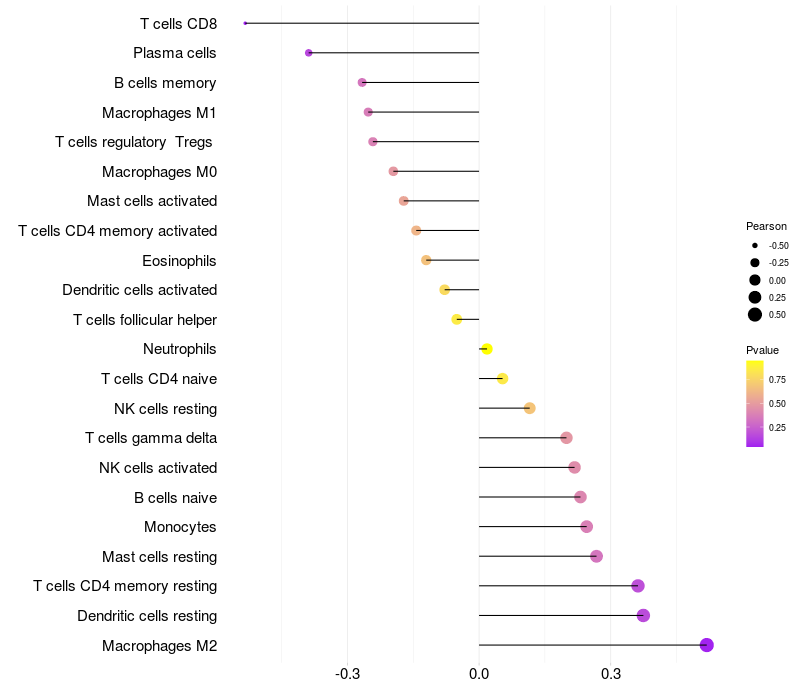
Task: Click the B cells memory axis label
Action: click(x=165, y=83)
